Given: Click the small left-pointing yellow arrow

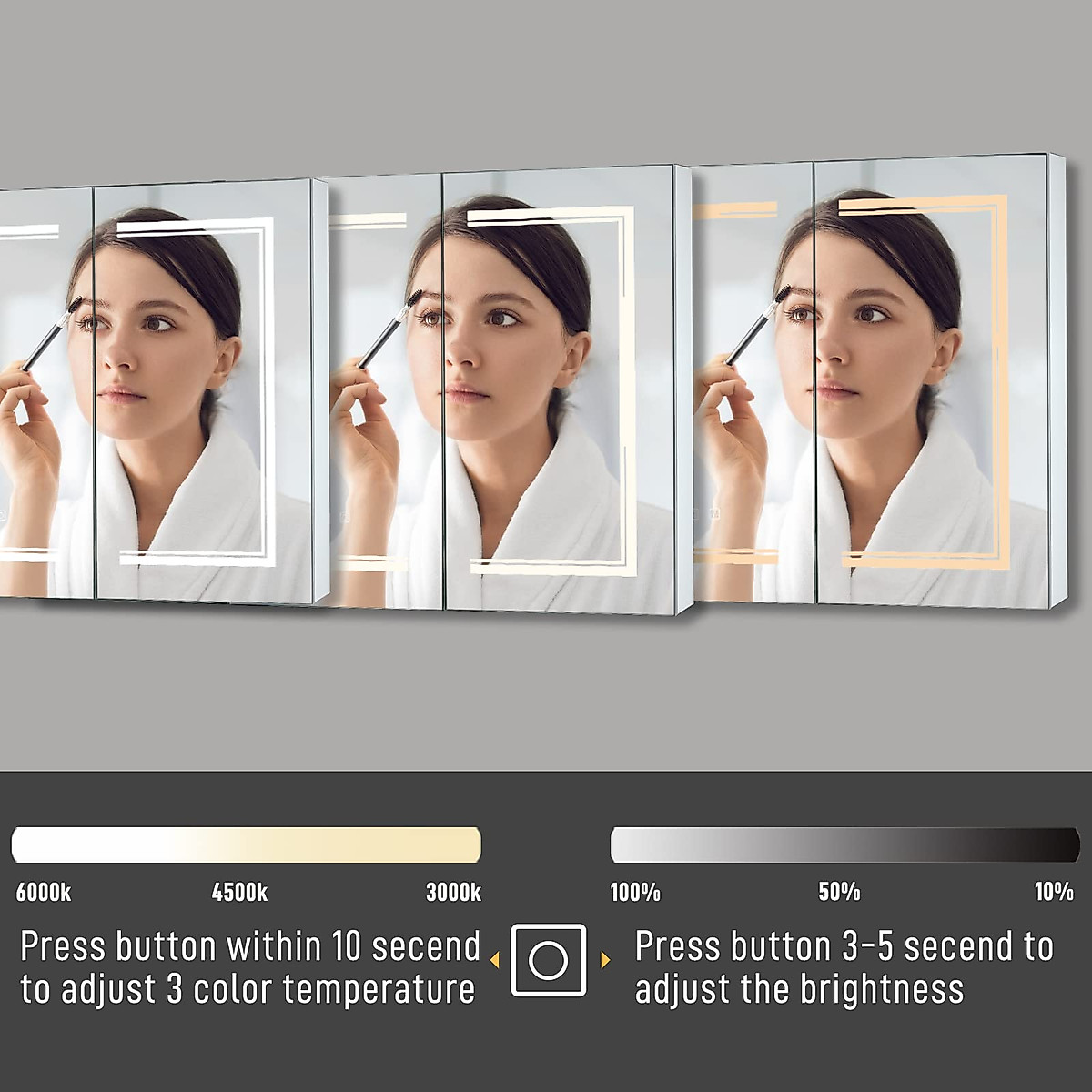Looking at the screenshot, I should click(495, 960).
